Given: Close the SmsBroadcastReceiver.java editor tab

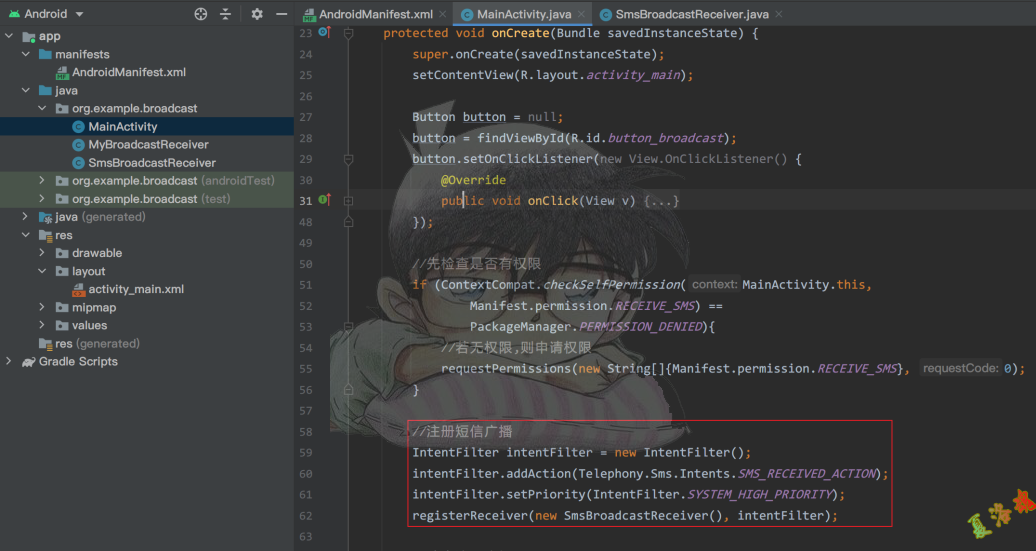Looking at the screenshot, I should click(780, 15).
